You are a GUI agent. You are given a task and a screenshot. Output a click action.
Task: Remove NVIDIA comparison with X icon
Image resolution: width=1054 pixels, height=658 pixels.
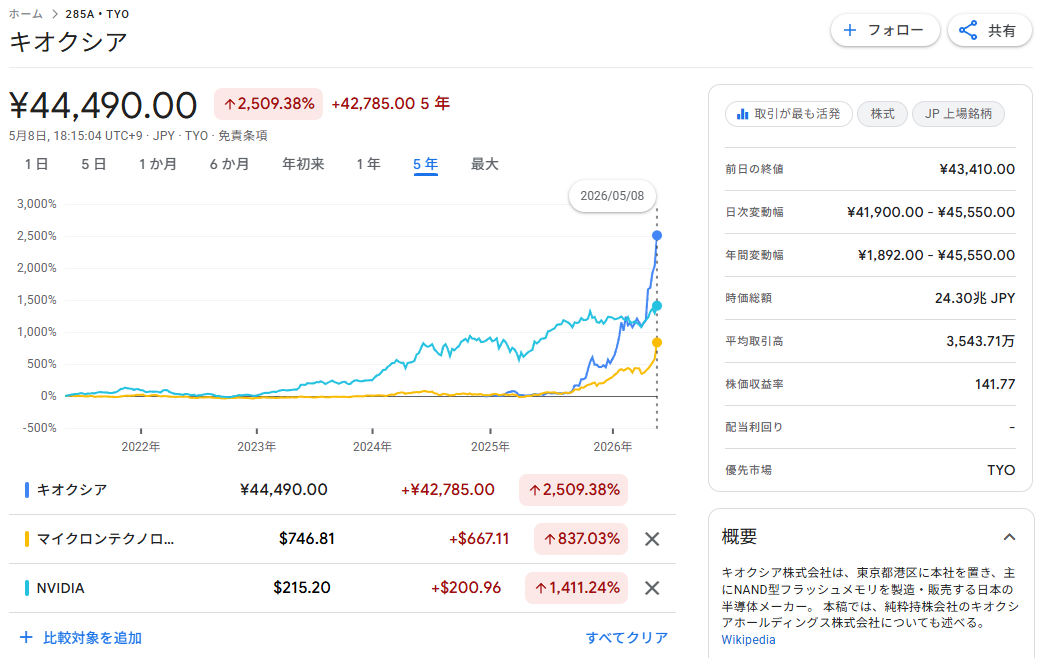[652, 588]
